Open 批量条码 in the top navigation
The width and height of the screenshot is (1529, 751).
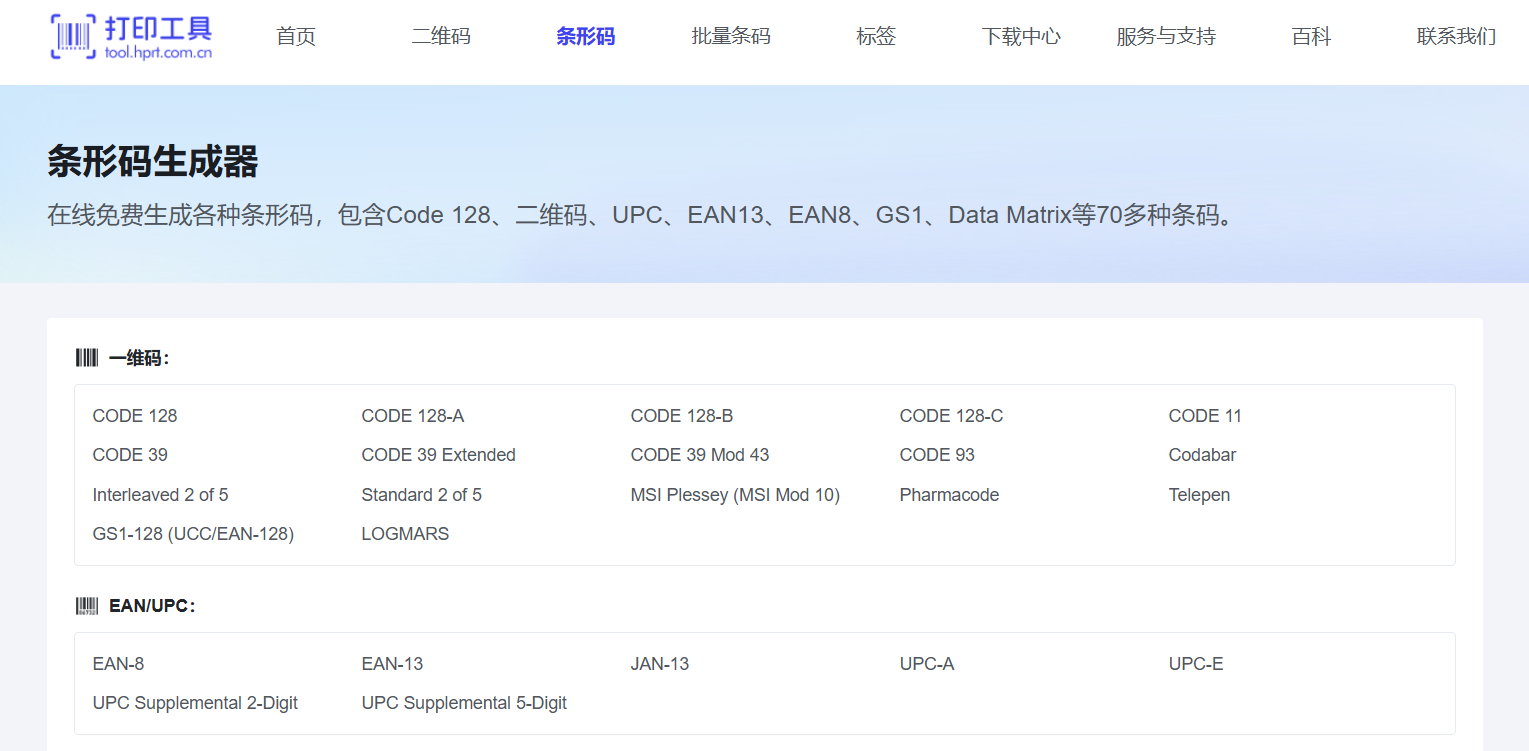click(x=731, y=37)
